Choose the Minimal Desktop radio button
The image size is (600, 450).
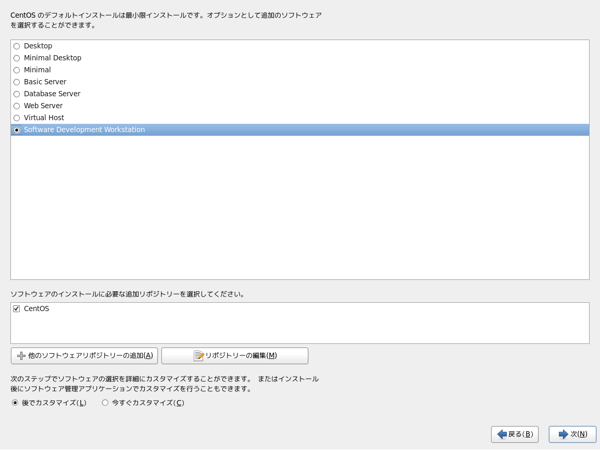(16, 58)
